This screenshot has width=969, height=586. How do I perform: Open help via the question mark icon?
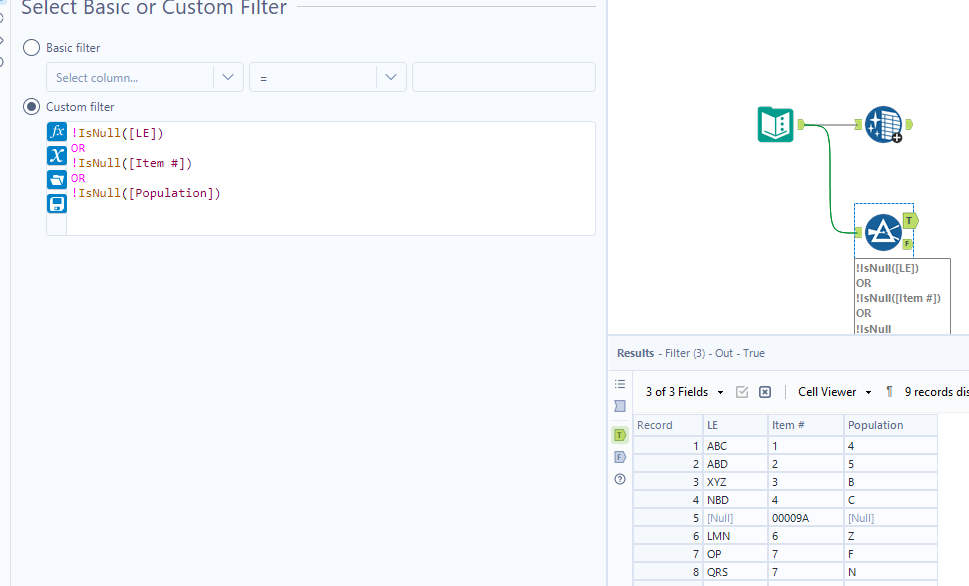pyautogui.click(x=619, y=479)
